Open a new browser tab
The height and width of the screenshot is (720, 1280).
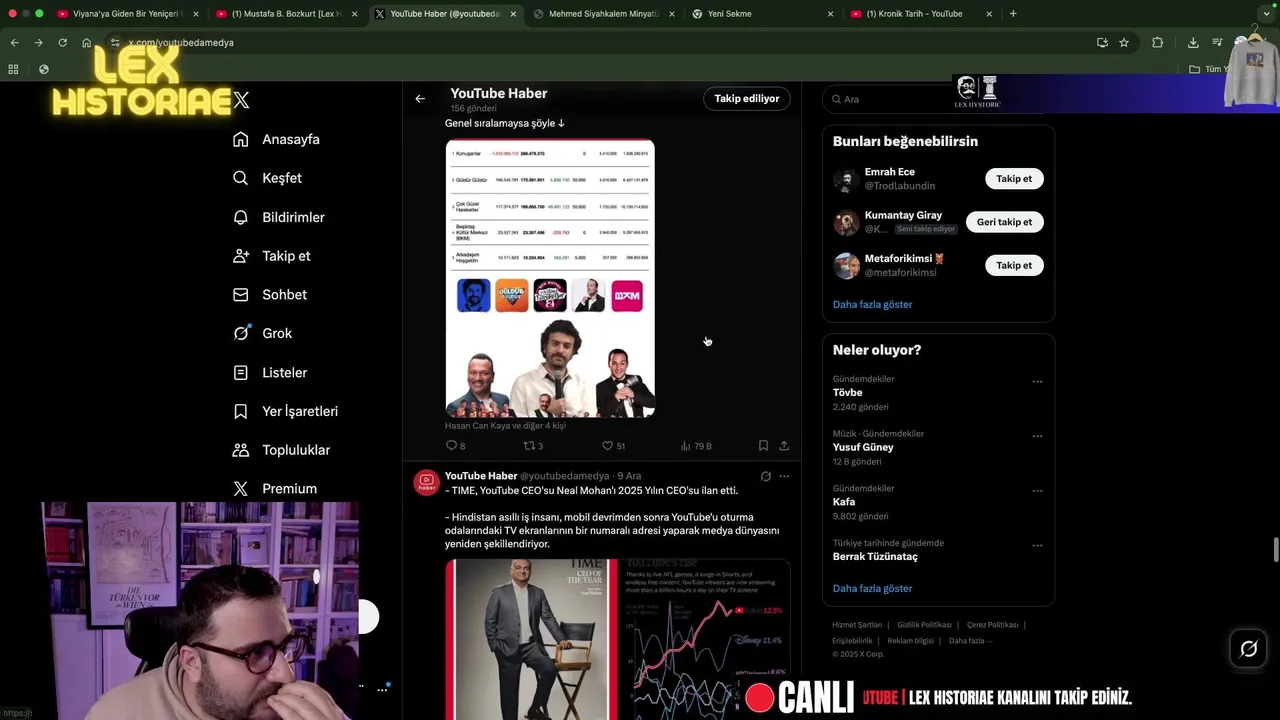click(x=1013, y=14)
